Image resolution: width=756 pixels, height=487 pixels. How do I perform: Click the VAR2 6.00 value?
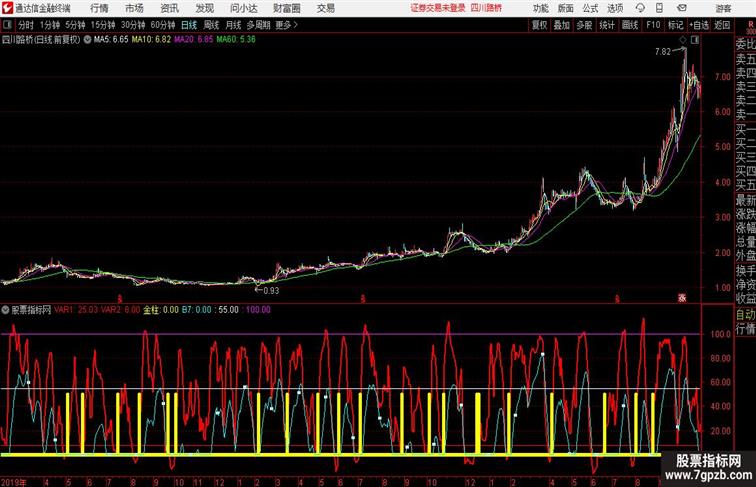coord(120,310)
